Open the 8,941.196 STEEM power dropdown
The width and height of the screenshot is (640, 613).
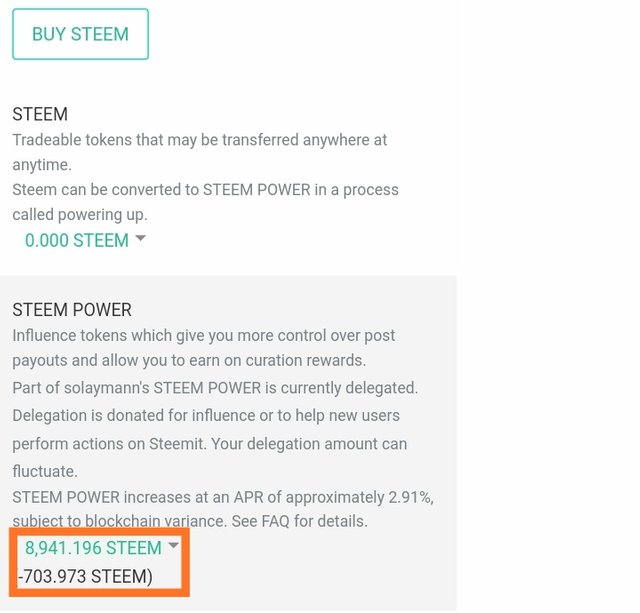(93, 548)
